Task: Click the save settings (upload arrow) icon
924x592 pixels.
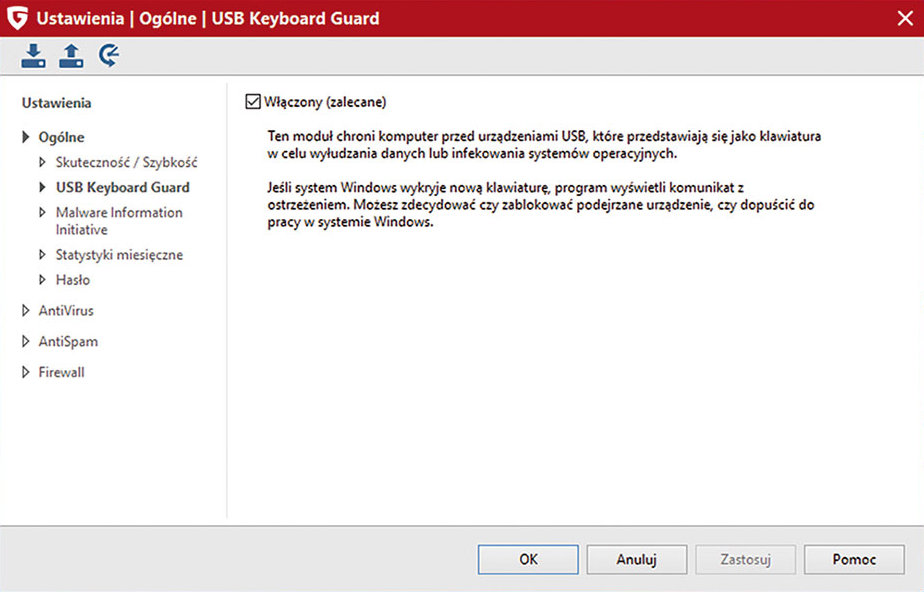Action: [x=71, y=57]
